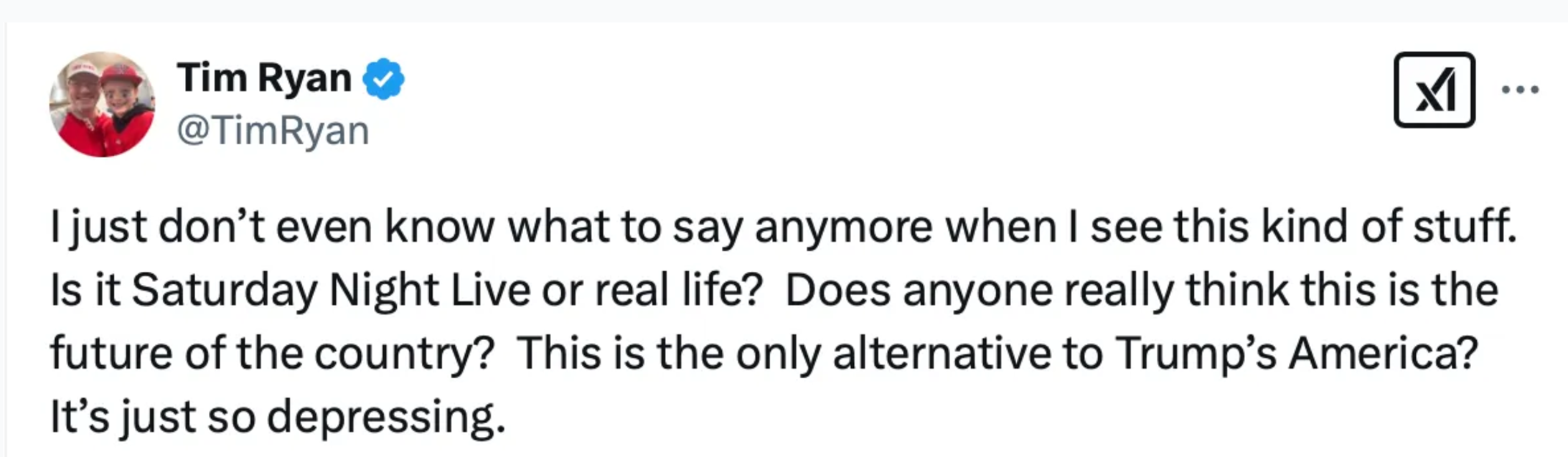The image size is (1568, 457).
Task: Open the @TimRyan handle link
Action: [x=273, y=131]
